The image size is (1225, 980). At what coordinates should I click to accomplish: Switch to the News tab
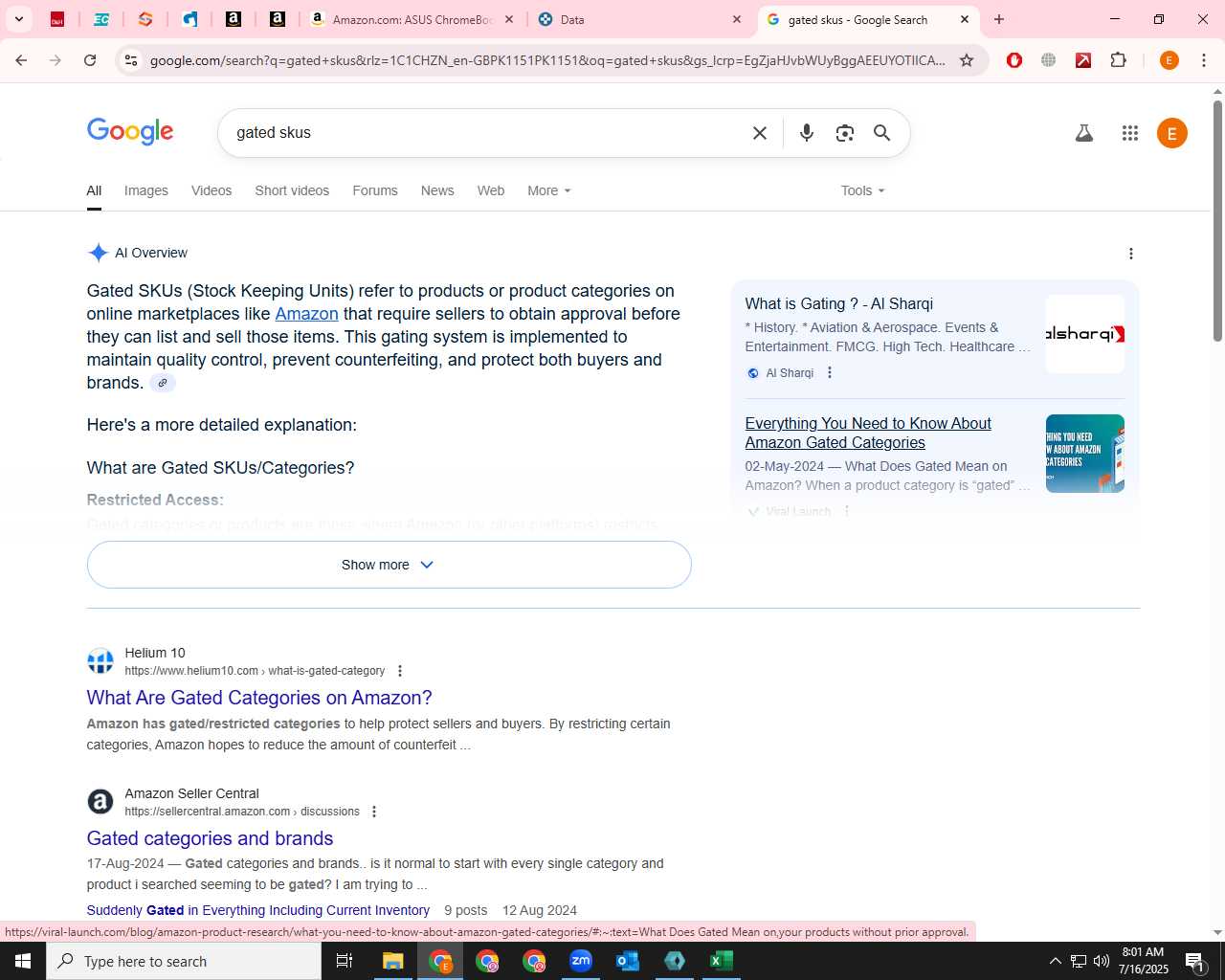(437, 190)
